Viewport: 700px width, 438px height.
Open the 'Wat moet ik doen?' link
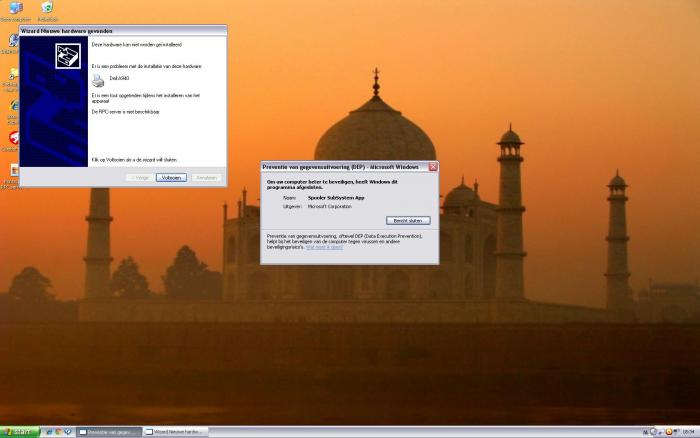[x=325, y=247]
